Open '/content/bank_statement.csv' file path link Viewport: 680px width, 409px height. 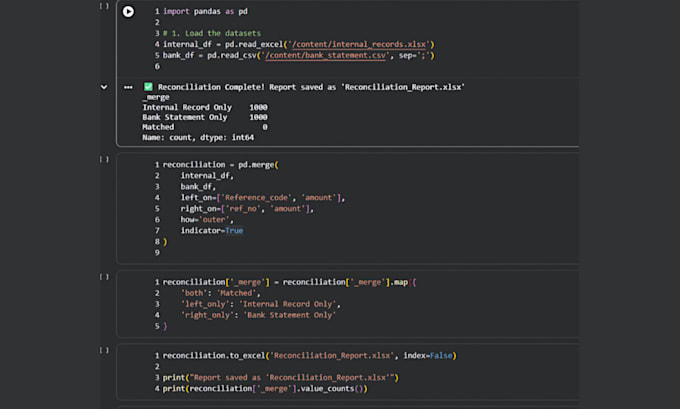tap(325, 55)
